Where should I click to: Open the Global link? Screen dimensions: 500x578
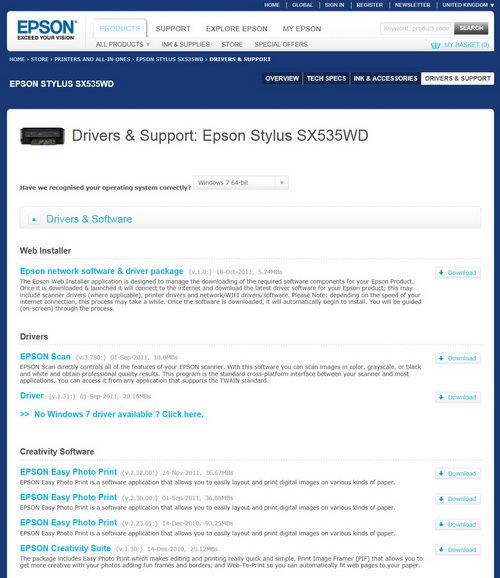(x=302, y=5)
